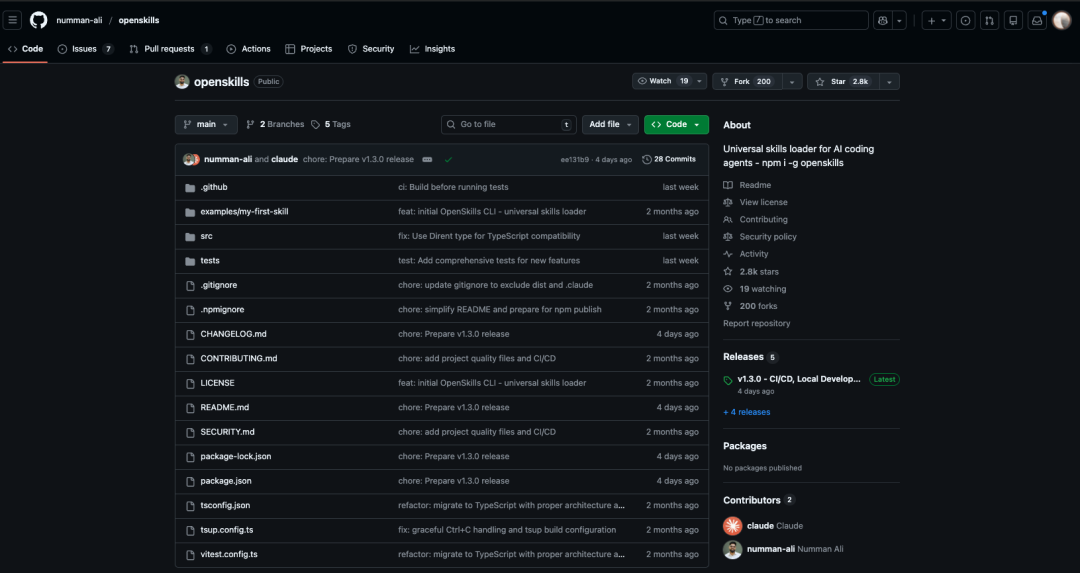This screenshot has width=1080, height=573.
Task: Open the repositories icon in header
Action: pos(1013,20)
